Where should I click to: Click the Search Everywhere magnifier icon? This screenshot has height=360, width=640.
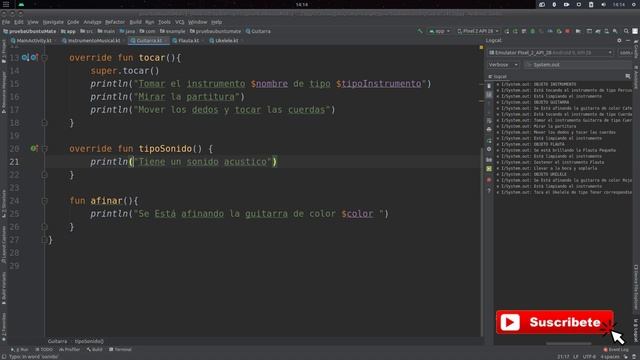point(626,31)
